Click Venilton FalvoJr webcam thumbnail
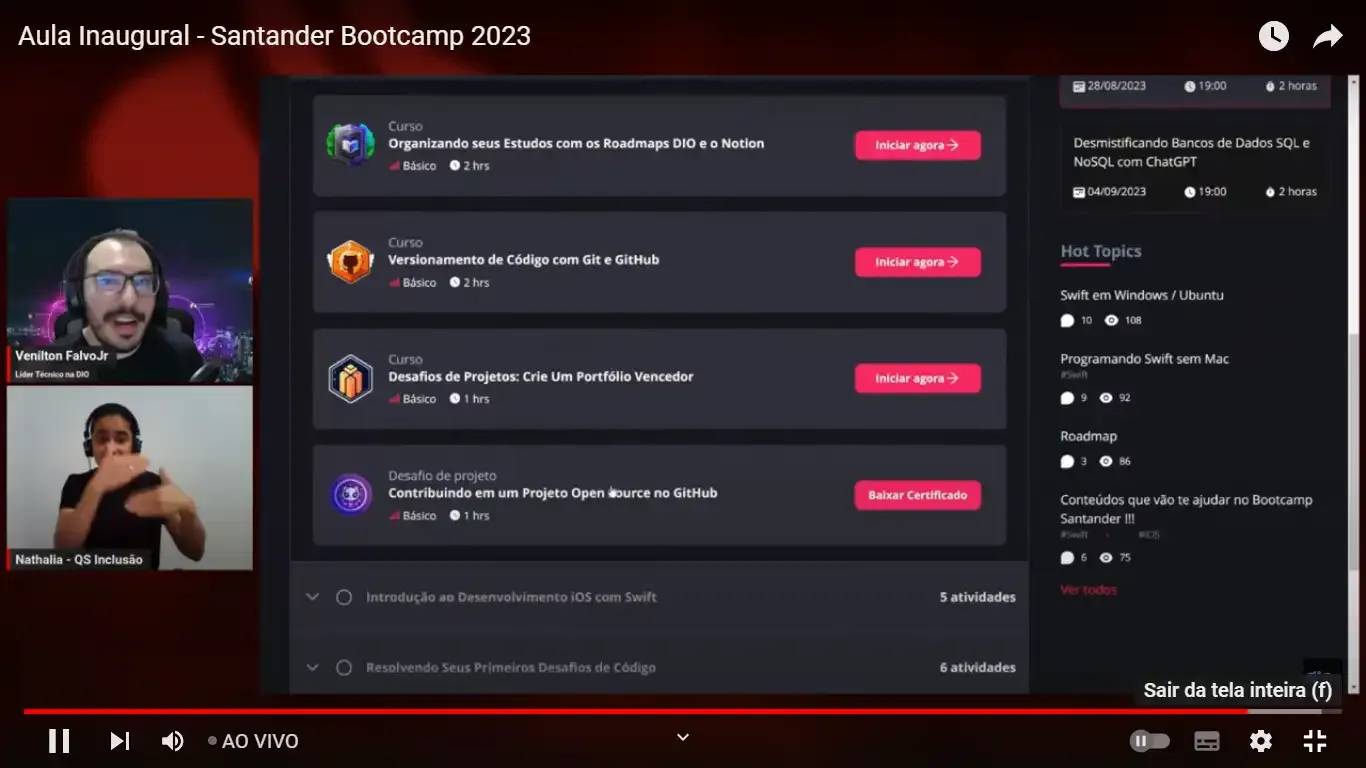The image size is (1366, 768). 130,290
